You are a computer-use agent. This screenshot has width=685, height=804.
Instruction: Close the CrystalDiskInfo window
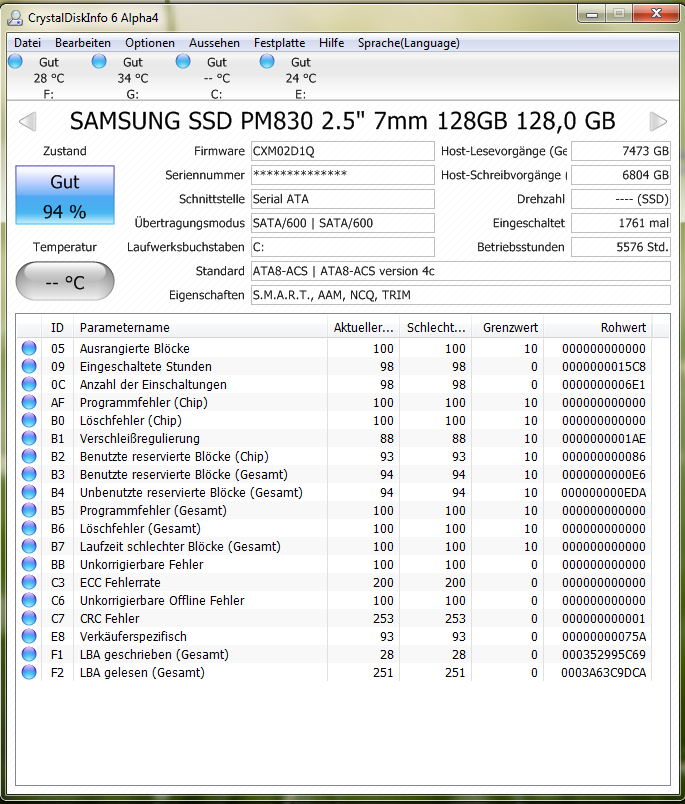(x=656, y=14)
